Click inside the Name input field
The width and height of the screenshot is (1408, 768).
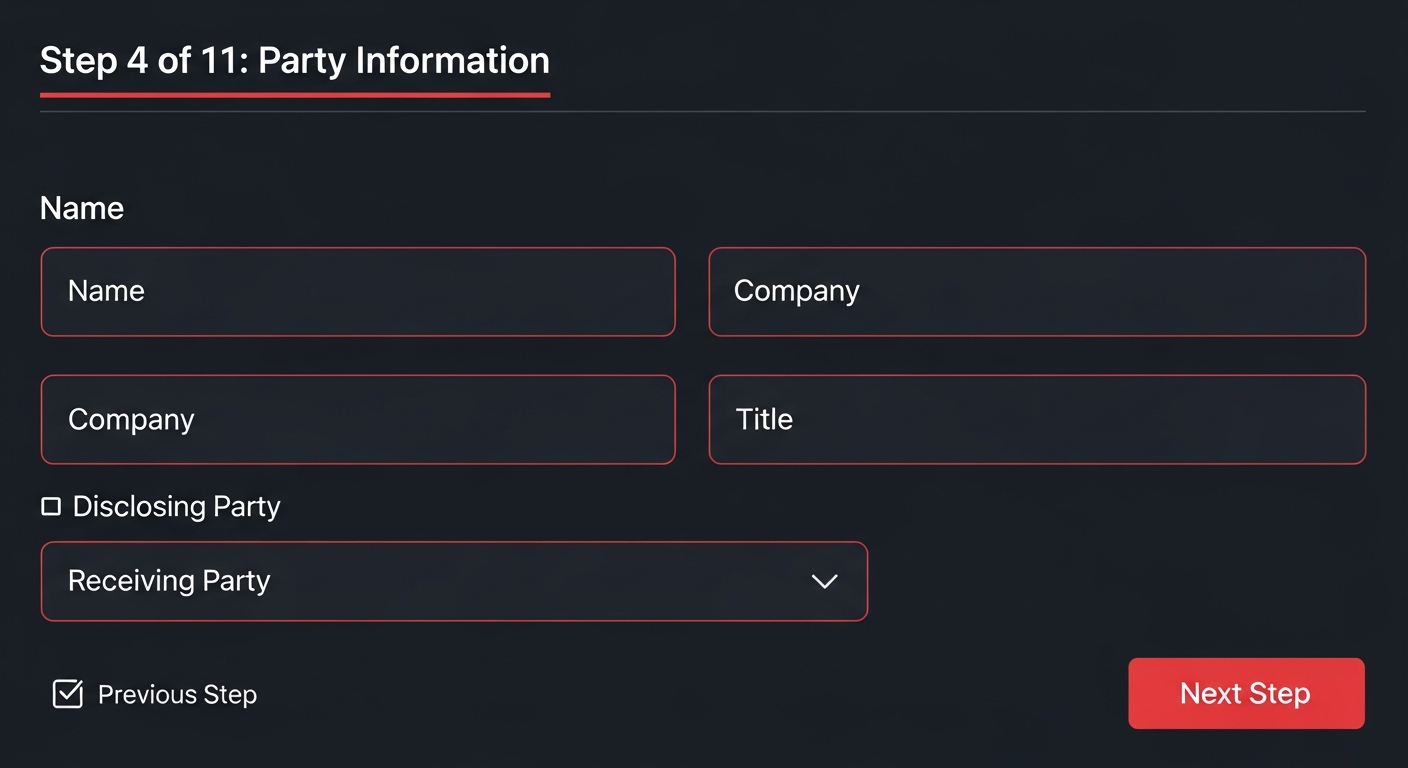(x=358, y=291)
